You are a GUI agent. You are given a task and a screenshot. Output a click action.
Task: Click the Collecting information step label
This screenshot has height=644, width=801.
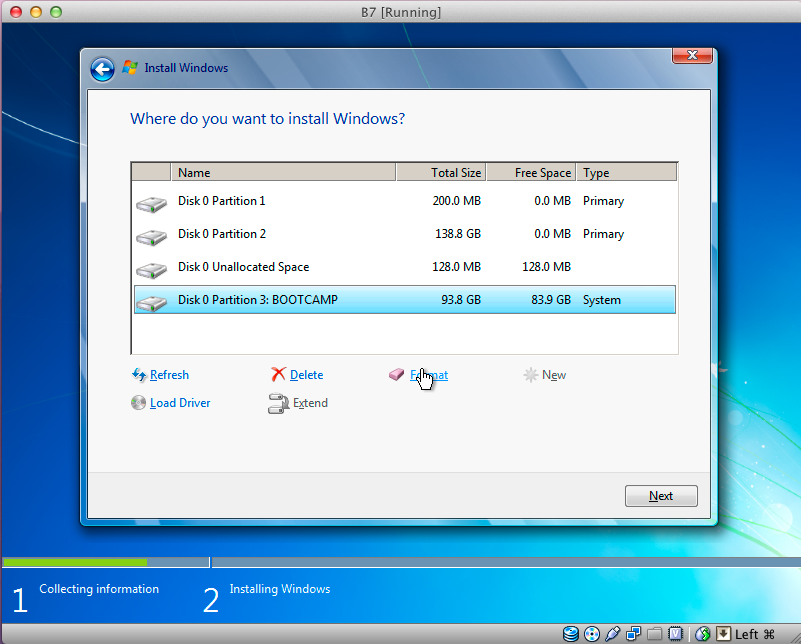pyautogui.click(x=99, y=589)
